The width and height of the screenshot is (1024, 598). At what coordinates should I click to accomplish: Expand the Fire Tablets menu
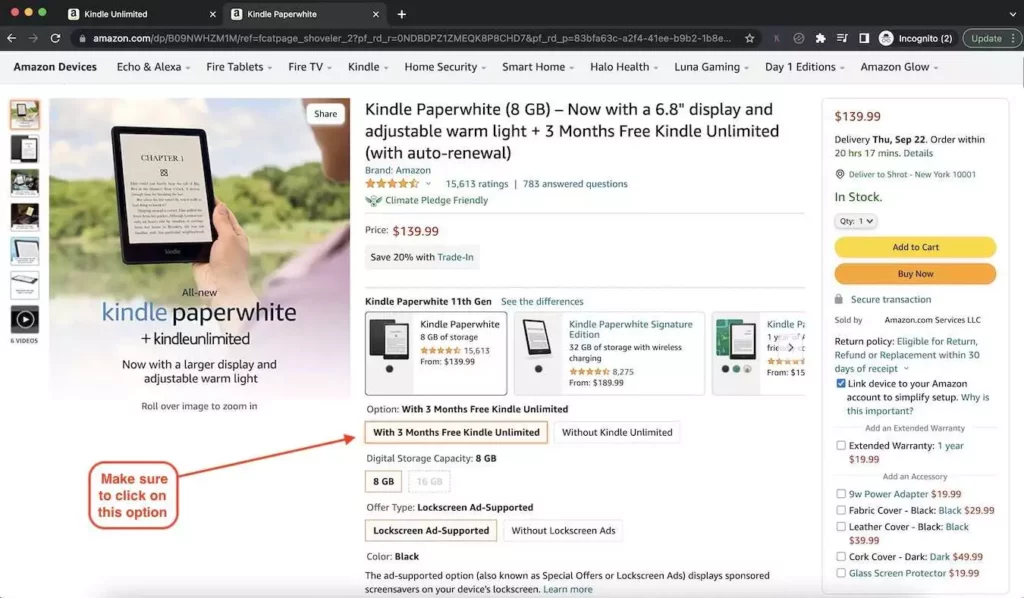[x=239, y=67]
